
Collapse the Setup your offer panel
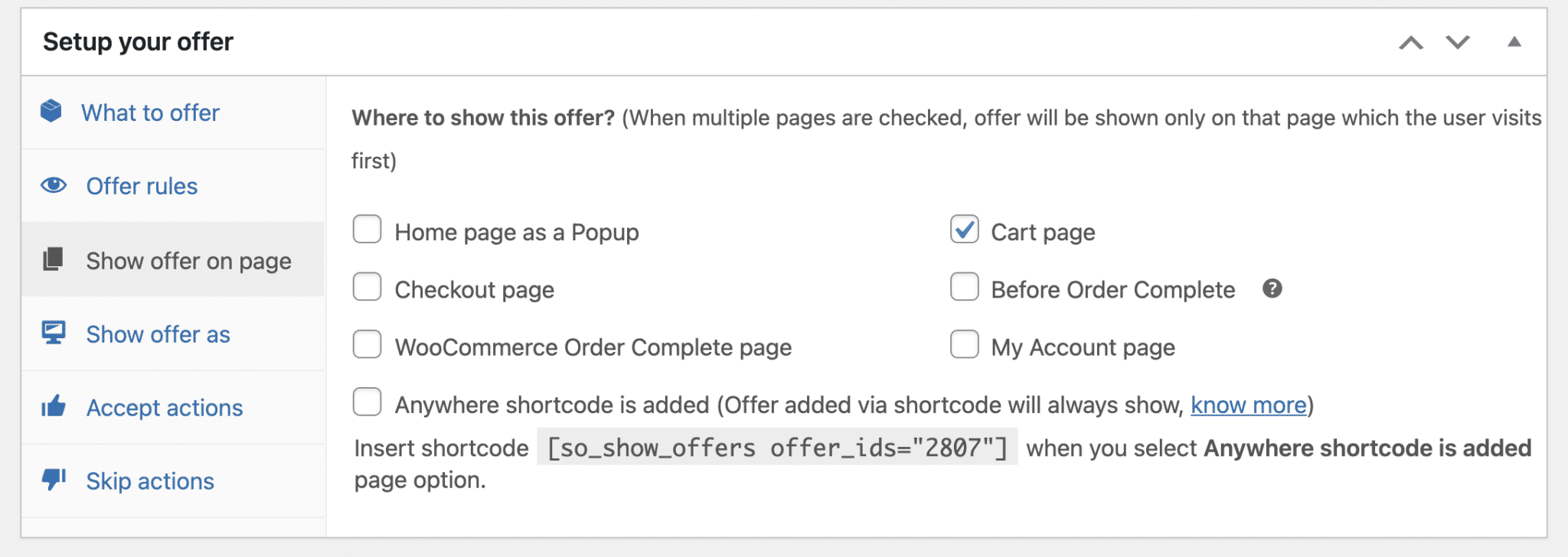(1514, 43)
